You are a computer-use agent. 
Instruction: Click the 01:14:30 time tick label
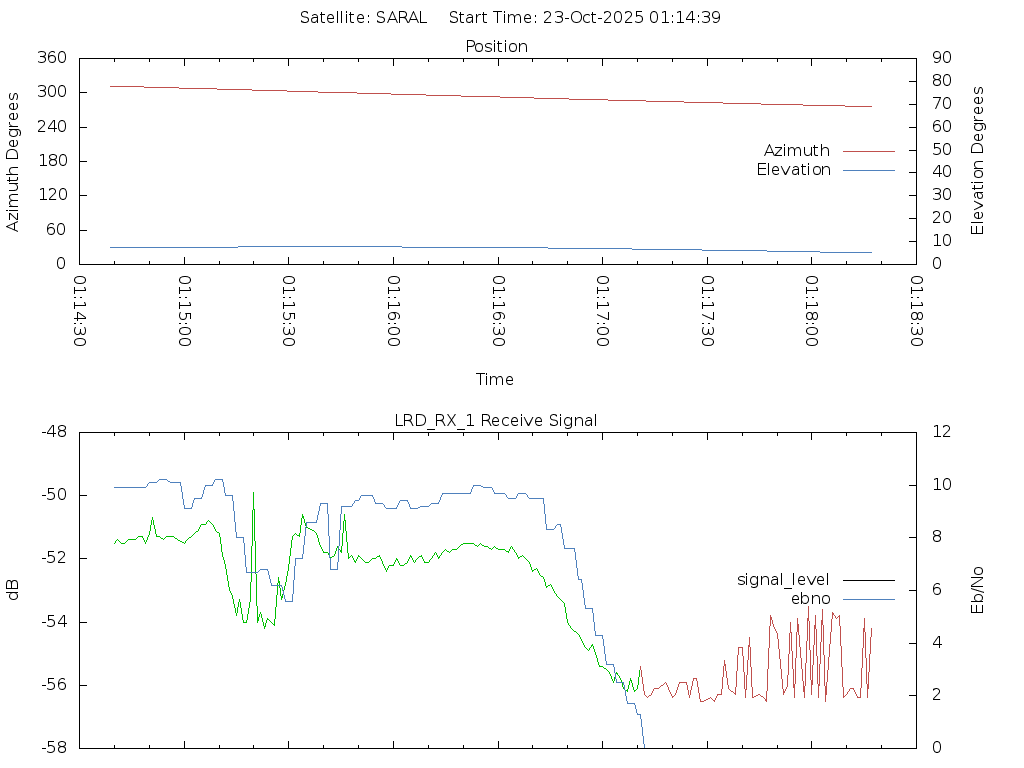[x=80, y=311]
